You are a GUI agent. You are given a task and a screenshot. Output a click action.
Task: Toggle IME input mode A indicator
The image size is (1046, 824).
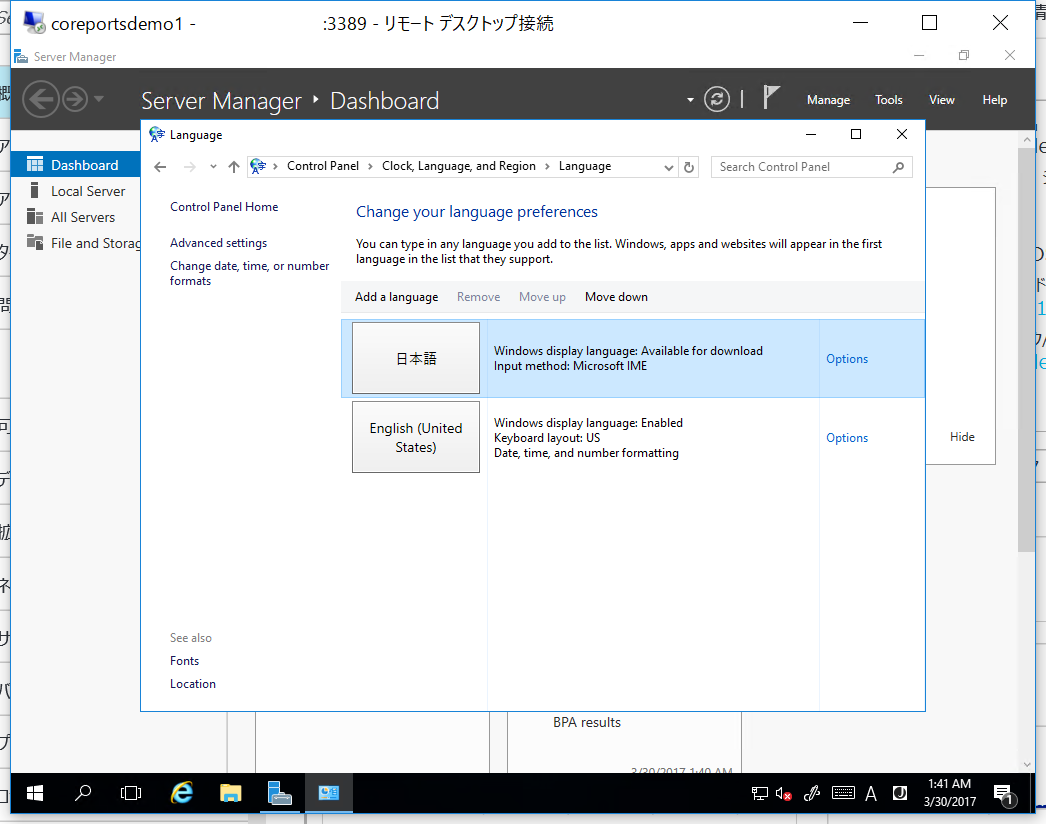(871, 793)
